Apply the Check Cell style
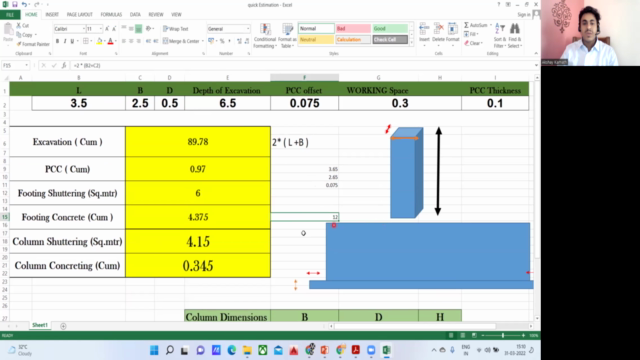The height and width of the screenshot is (360, 640). click(390, 40)
